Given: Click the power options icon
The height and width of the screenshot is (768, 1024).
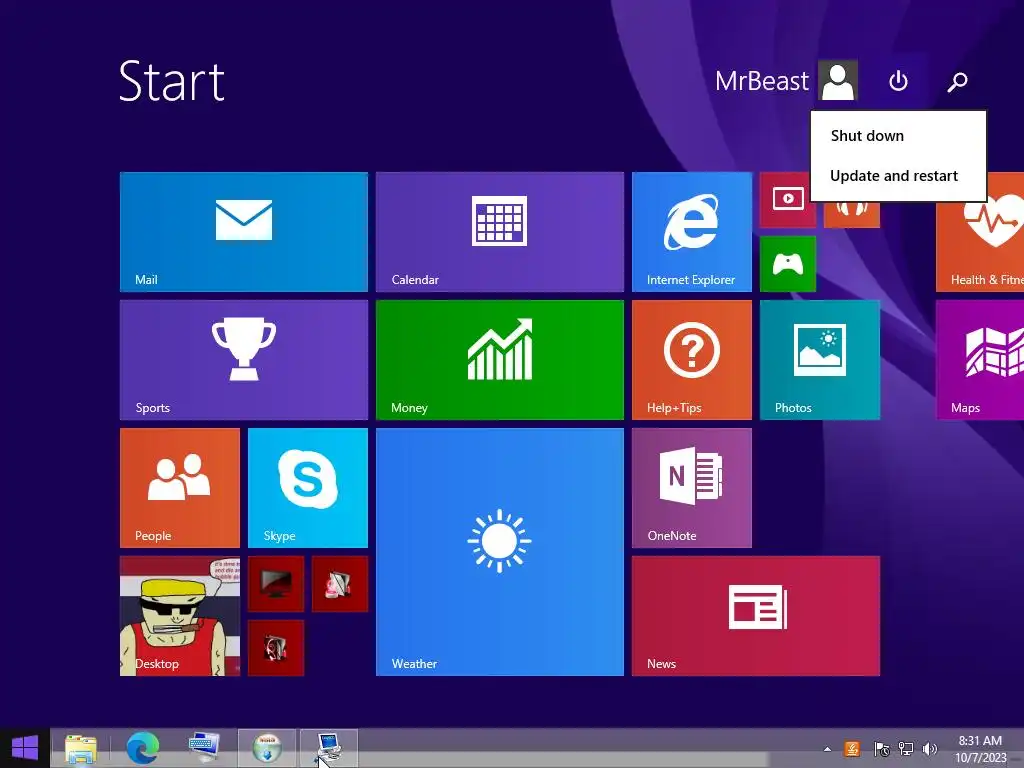Looking at the screenshot, I should 898,81.
